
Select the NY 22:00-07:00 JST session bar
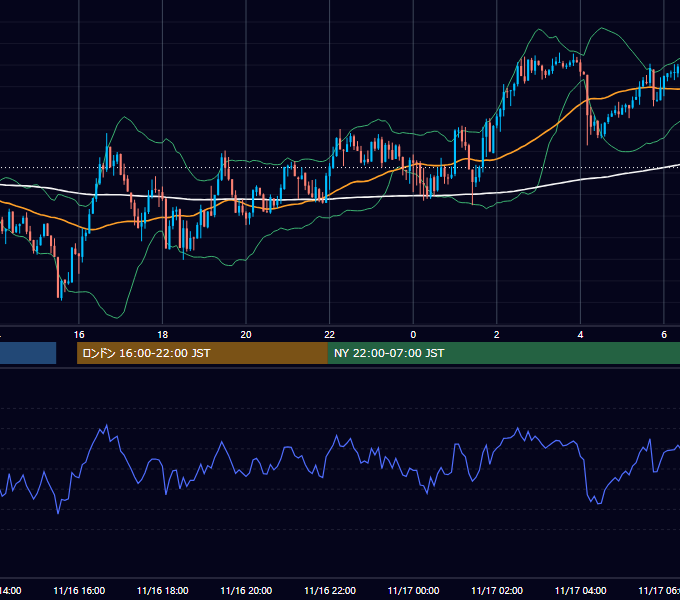coord(503,353)
